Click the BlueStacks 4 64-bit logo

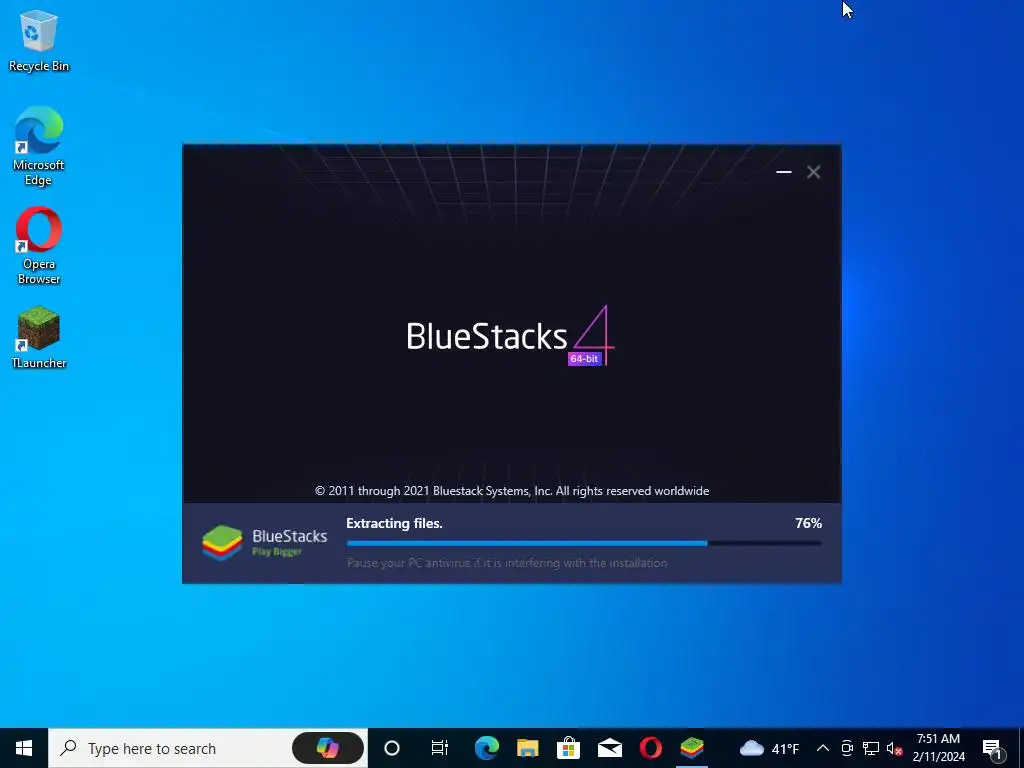coord(511,336)
